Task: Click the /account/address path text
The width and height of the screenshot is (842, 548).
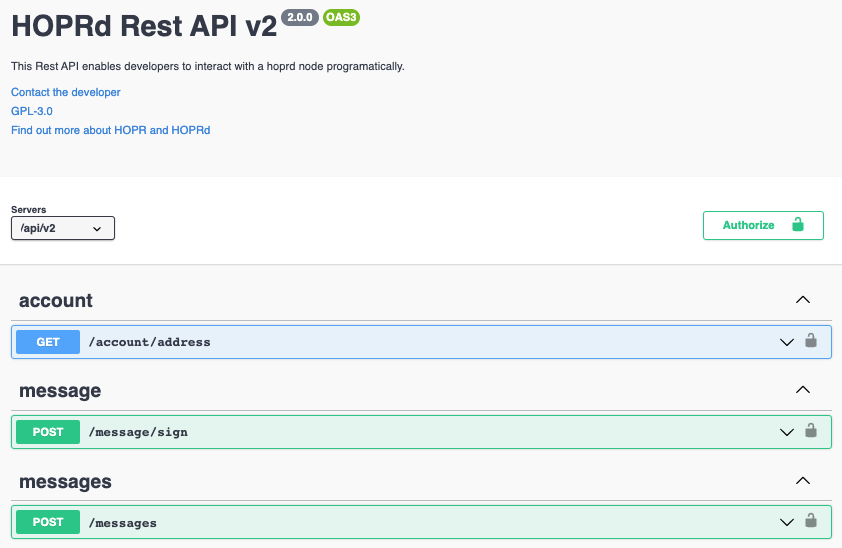Action: point(149,342)
